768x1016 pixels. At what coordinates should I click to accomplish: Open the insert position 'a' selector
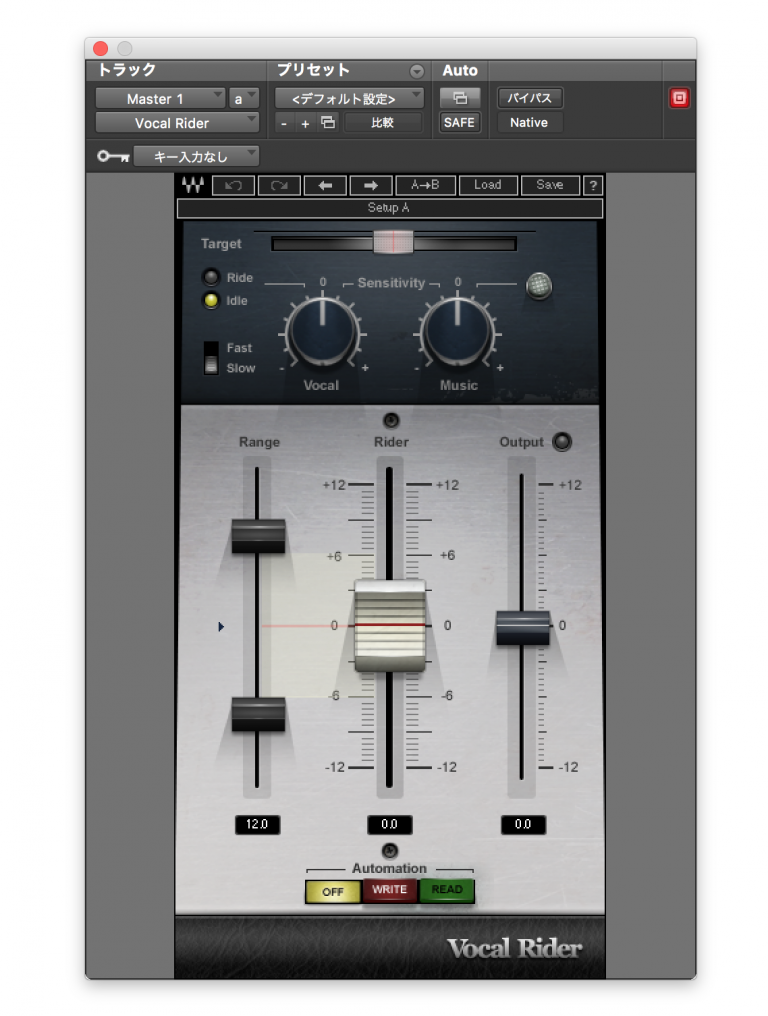(244, 98)
